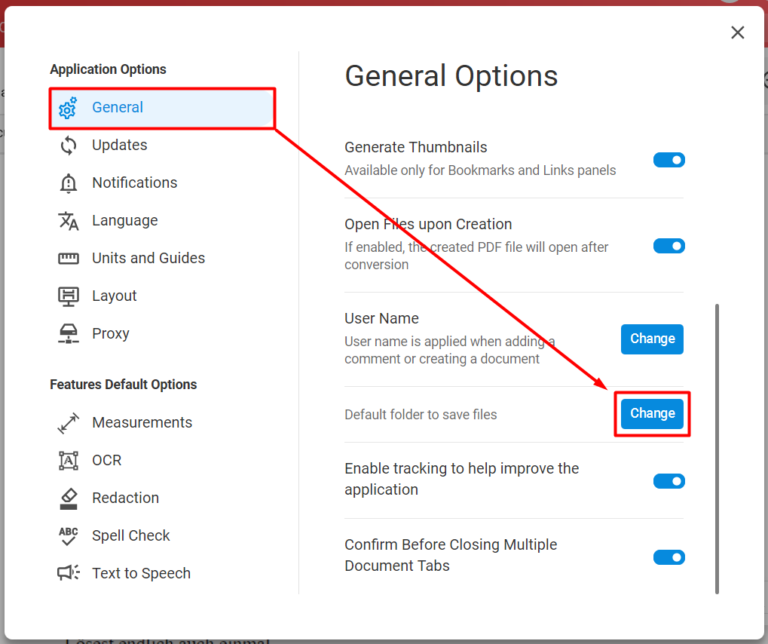The height and width of the screenshot is (644, 768).
Task: Click the General gear icon
Action: 68,108
